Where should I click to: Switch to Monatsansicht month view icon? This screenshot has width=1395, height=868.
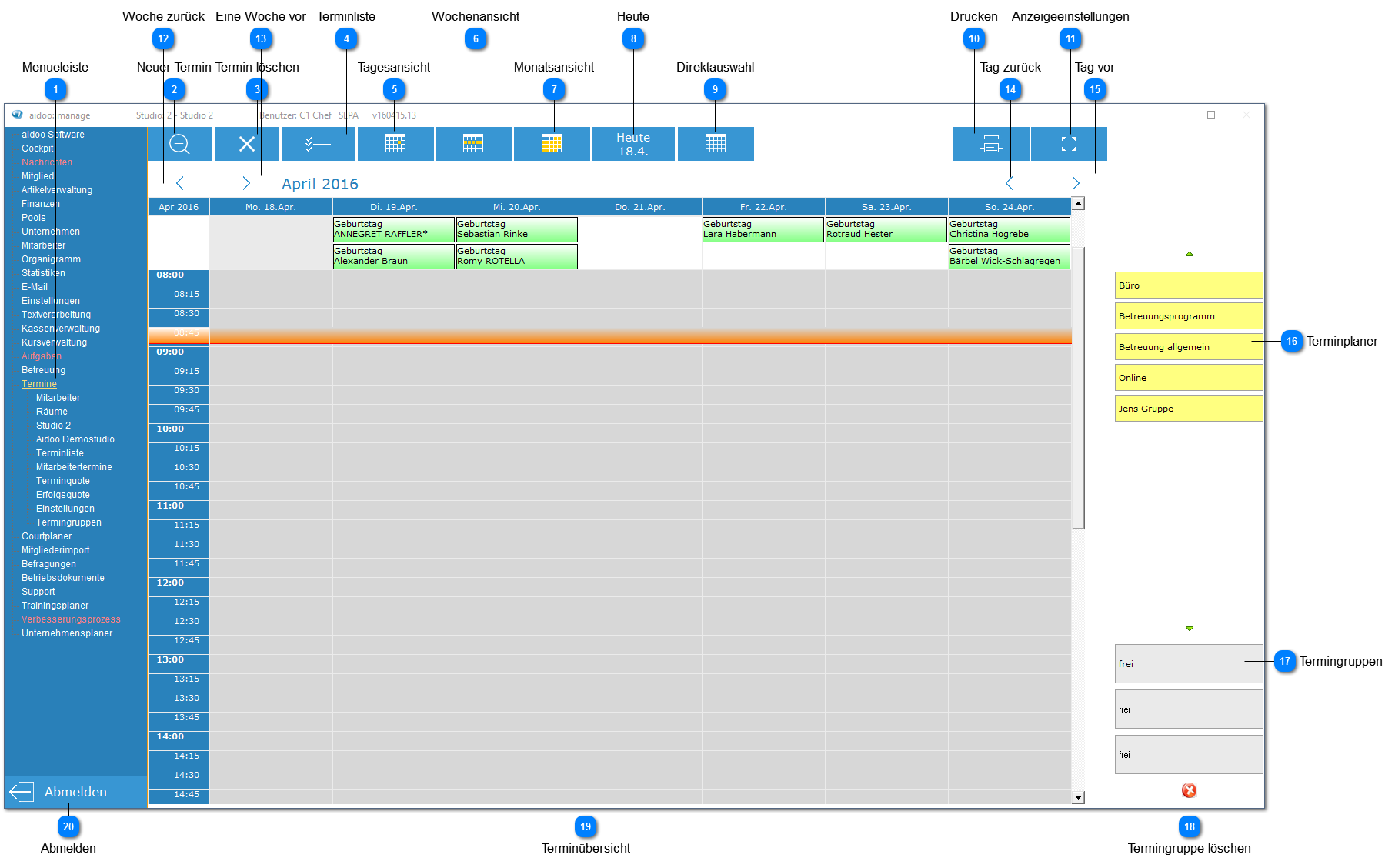click(552, 144)
